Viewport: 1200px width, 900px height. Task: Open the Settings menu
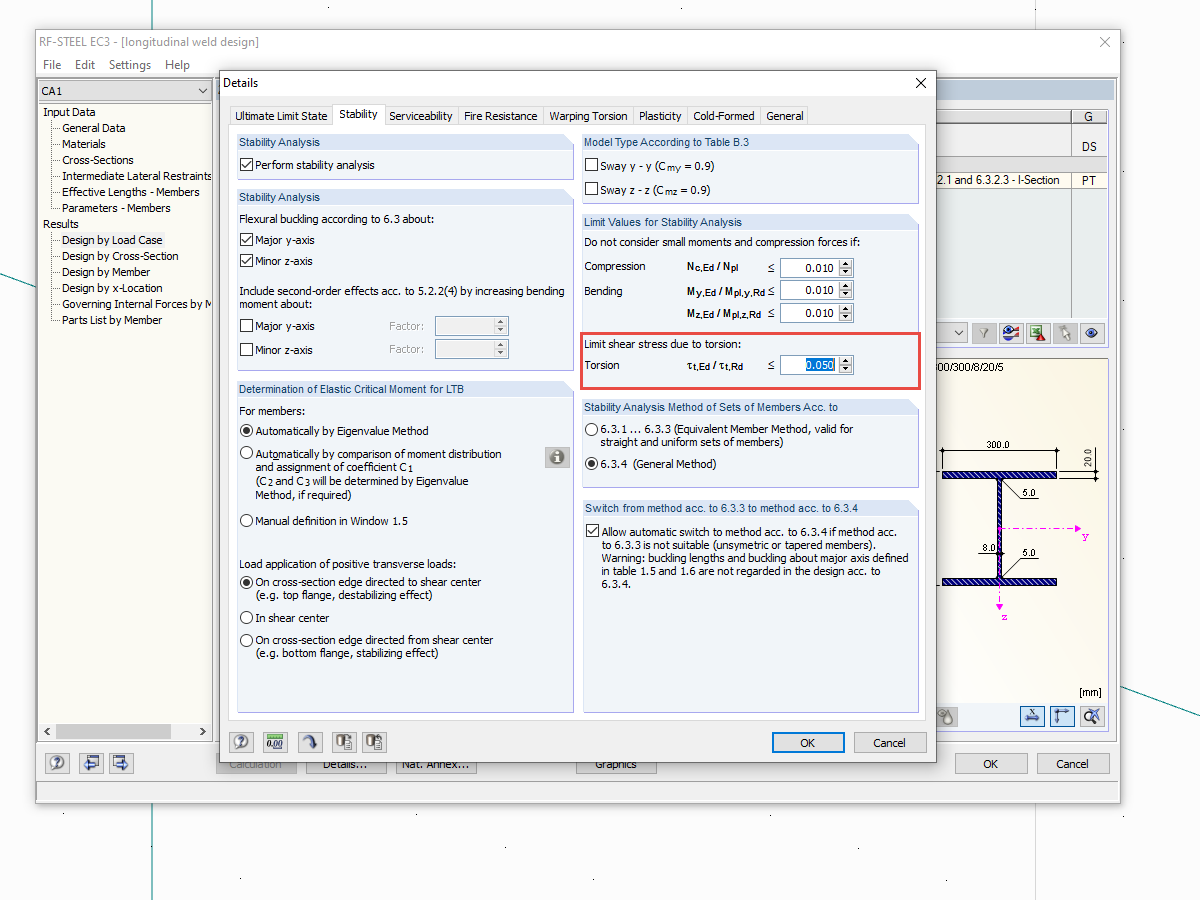click(x=129, y=64)
